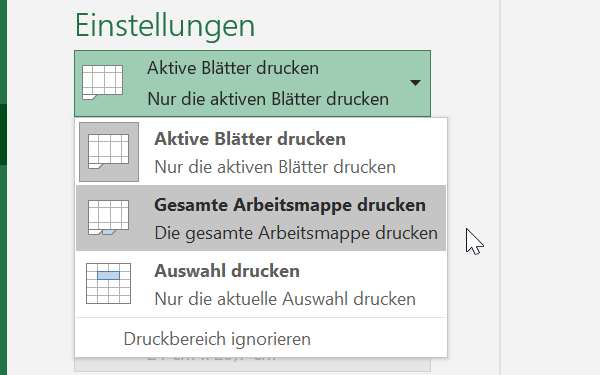Click the sheet icon inside the green dropdown header
This screenshot has height=375, width=600.
102,82
